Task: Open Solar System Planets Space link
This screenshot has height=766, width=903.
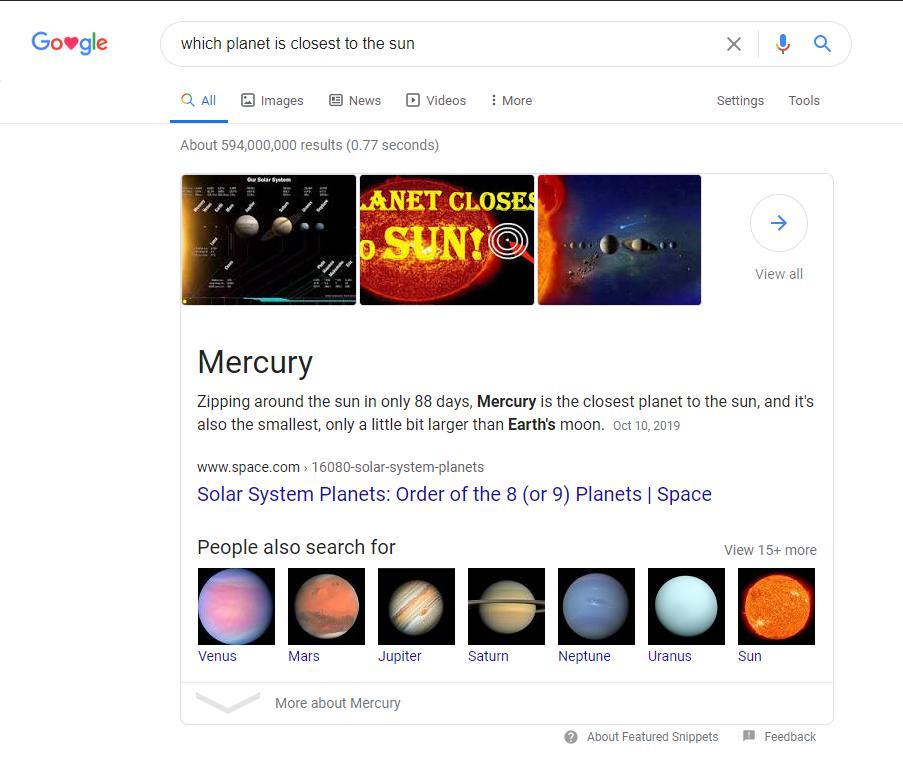Action: click(454, 494)
